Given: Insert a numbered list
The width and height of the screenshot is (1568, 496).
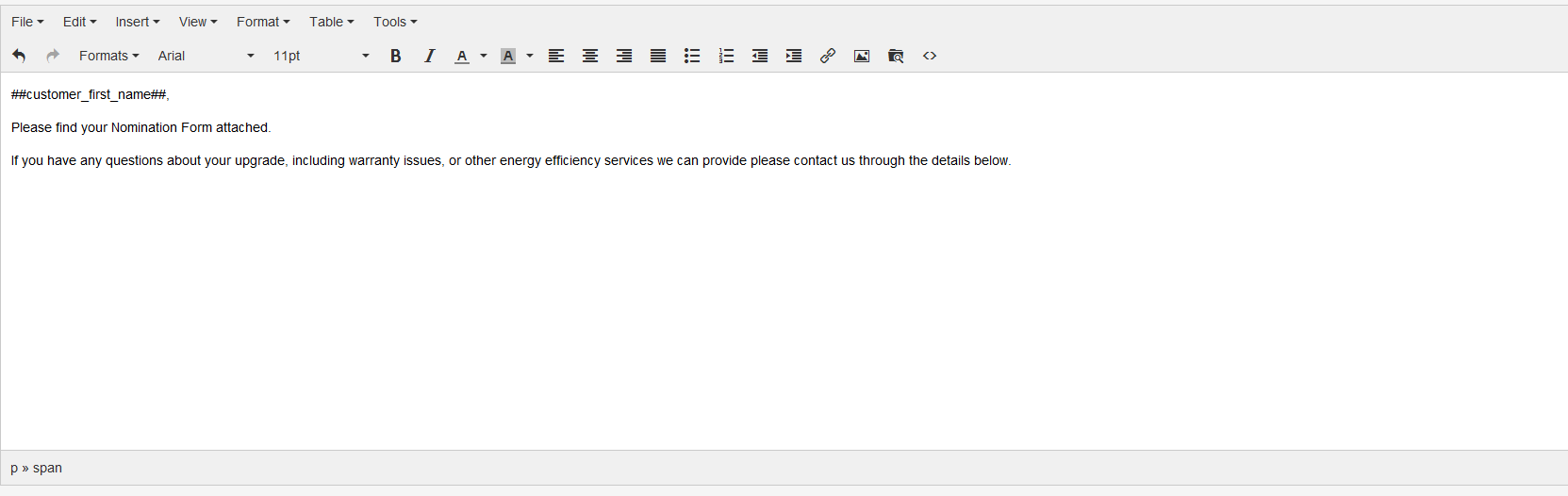Looking at the screenshot, I should 726,56.
